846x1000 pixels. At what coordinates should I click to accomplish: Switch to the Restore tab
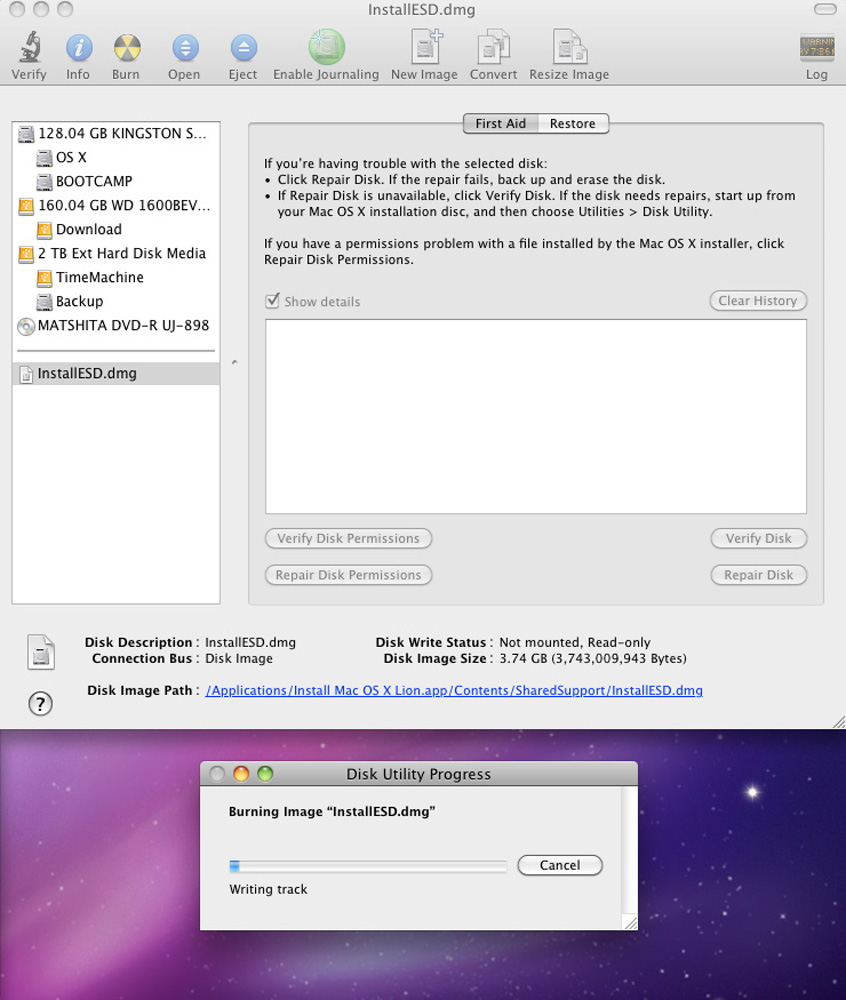point(572,124)
